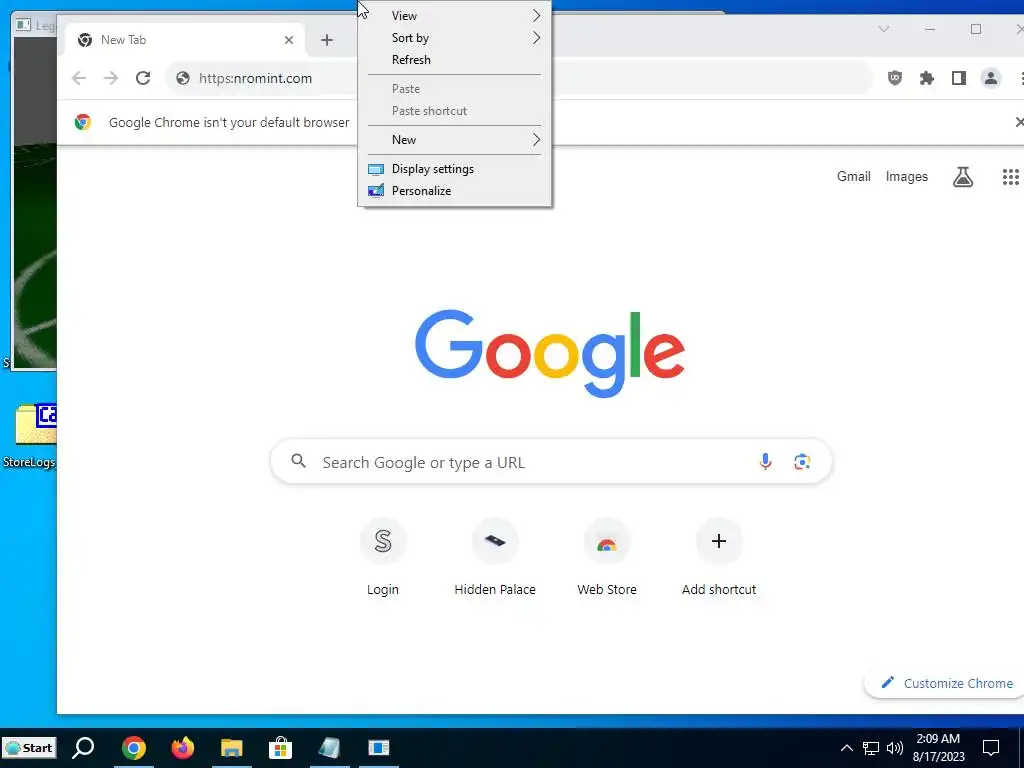The height and width of the screenshot is (768, 1024).
Task: Focus the Search Google or type a URL box
Action: point(551,462)
